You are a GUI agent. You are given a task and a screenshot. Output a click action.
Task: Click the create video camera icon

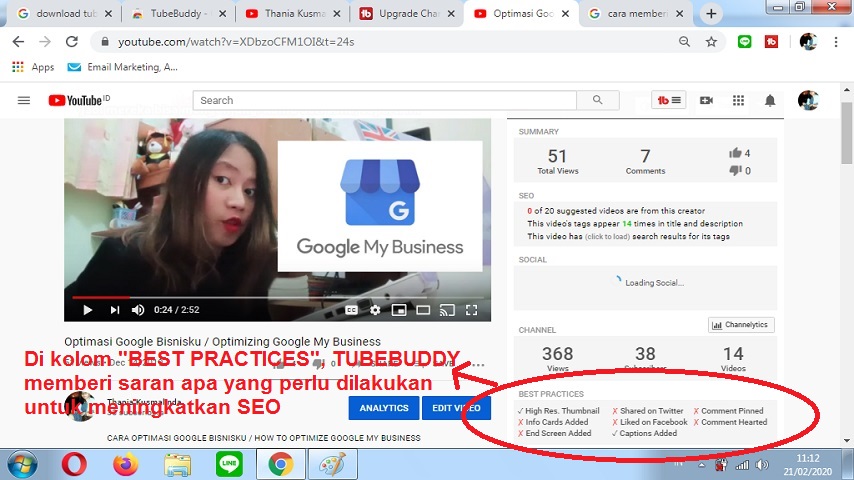[706, 100]
